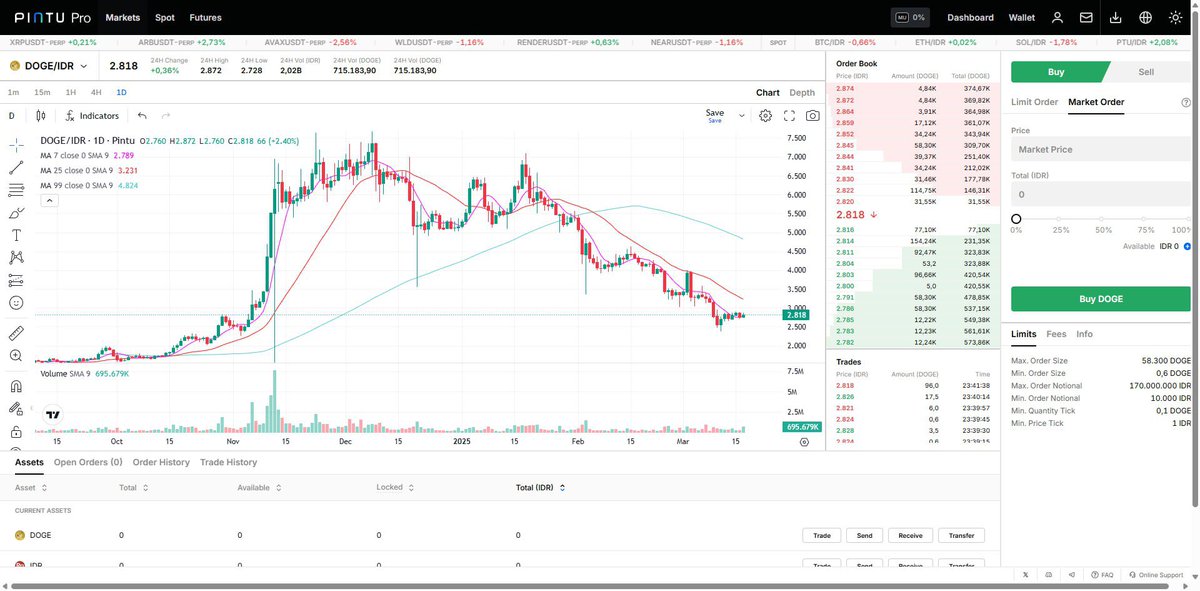This screenshot has width=1200, height=591.
Task: Select the text annotation tool
Action: (x=16, y=235)
